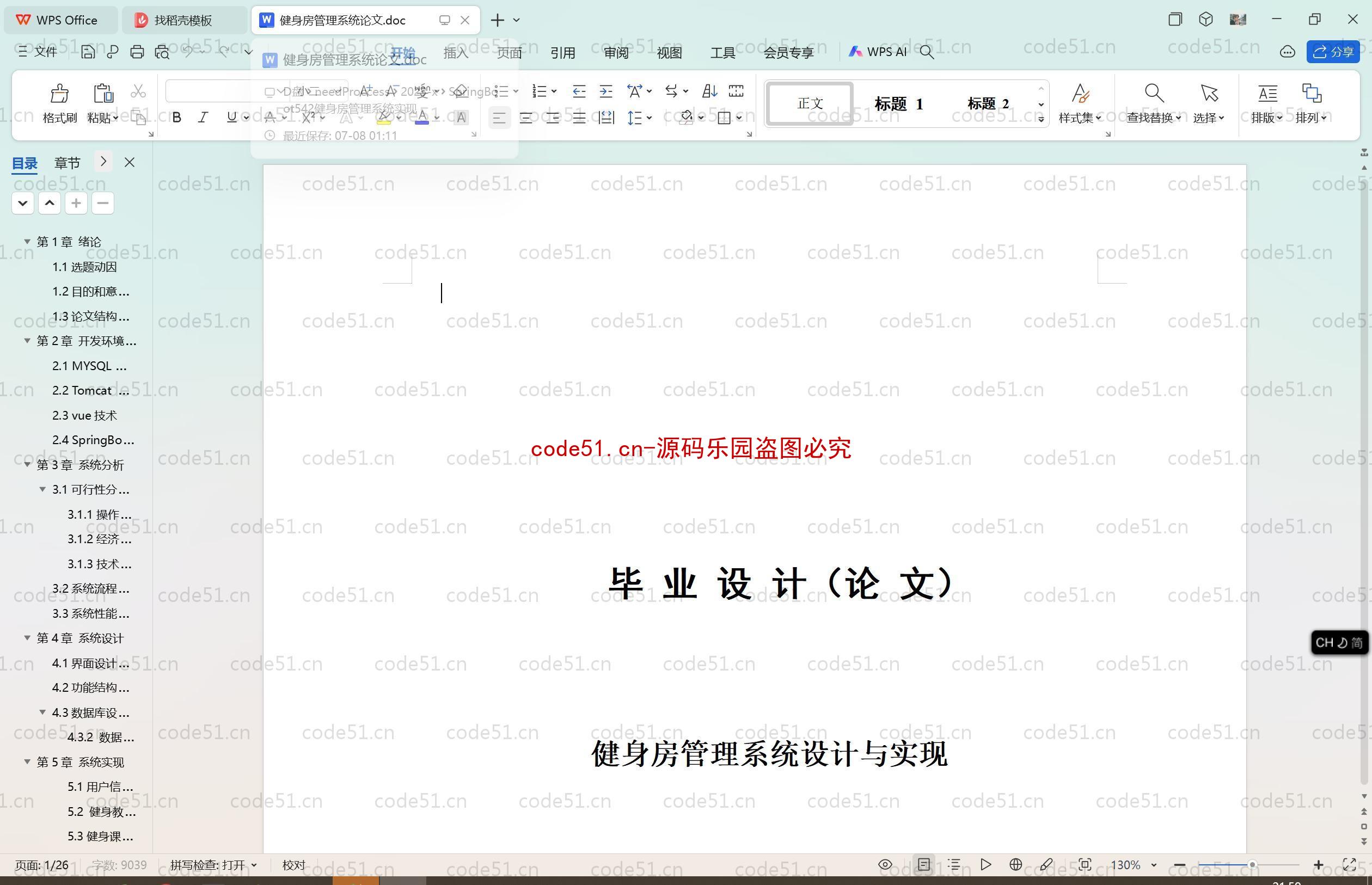Toggle distributed alignment button
This screenshot has width=1372, height=885.
(x=607, y=119)
